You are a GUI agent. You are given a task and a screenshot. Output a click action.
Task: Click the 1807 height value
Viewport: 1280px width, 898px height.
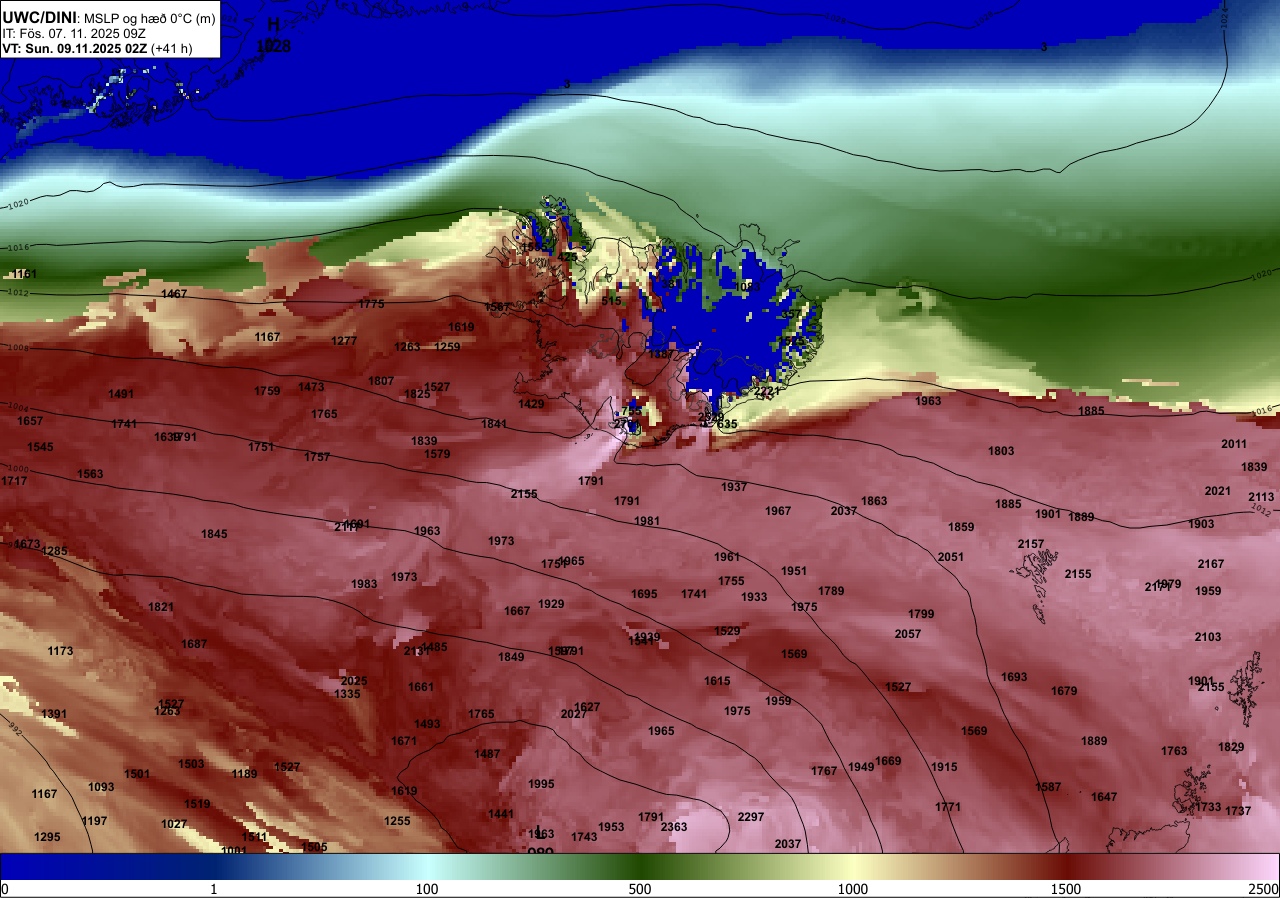(x=381, y=381)
